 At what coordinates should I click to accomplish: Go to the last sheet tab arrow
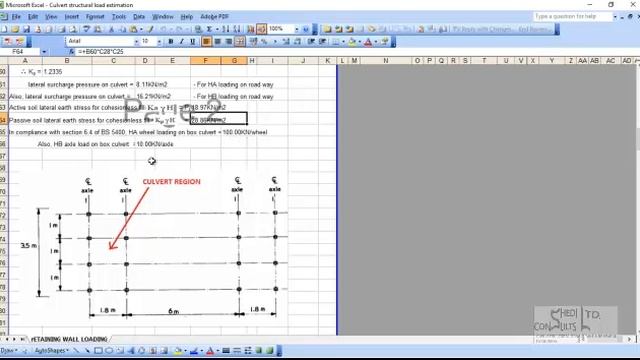[x=22, y=339]
